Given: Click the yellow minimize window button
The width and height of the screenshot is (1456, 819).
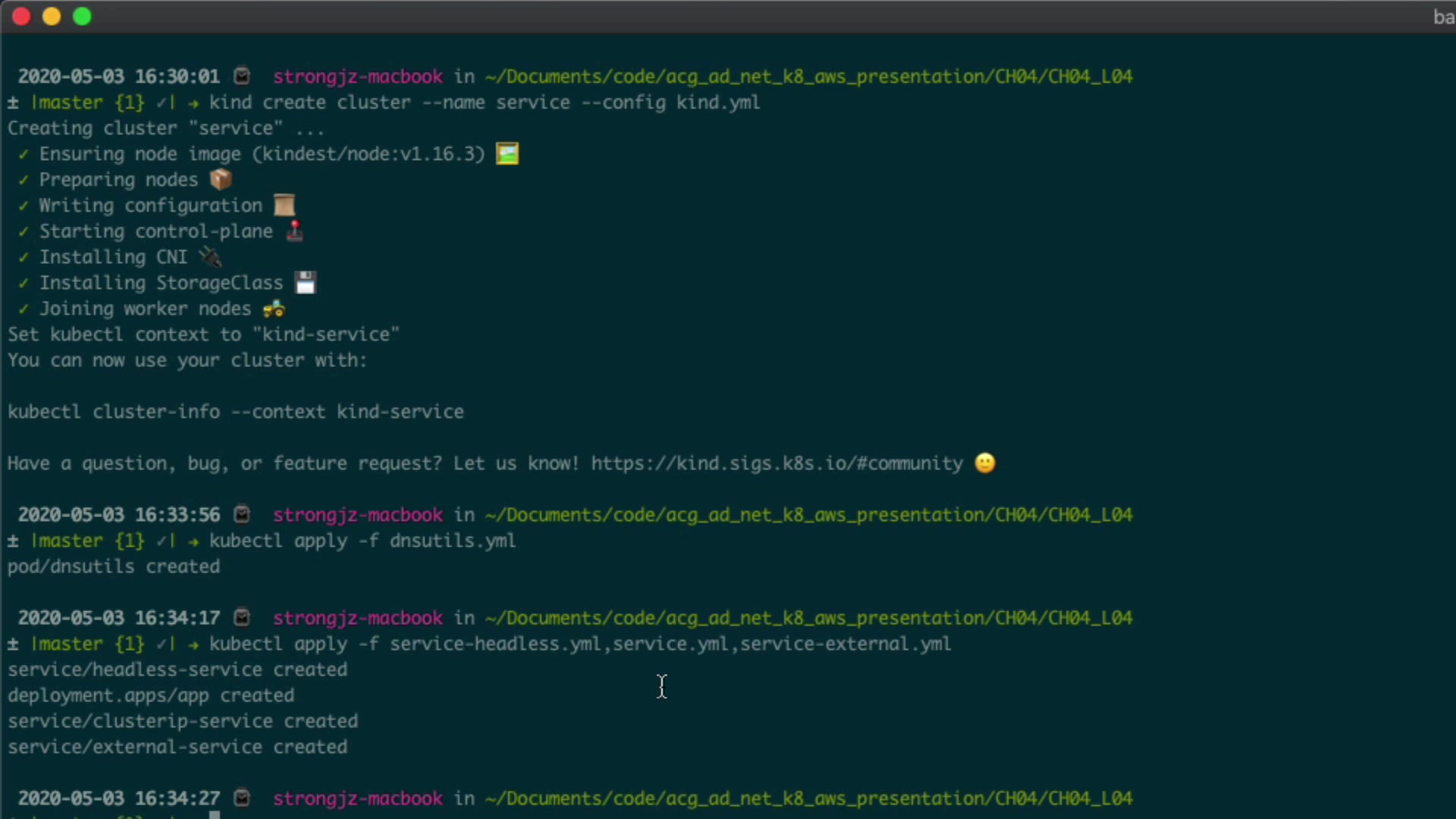Looking at the screenshot, I should (x=52, y=17).
